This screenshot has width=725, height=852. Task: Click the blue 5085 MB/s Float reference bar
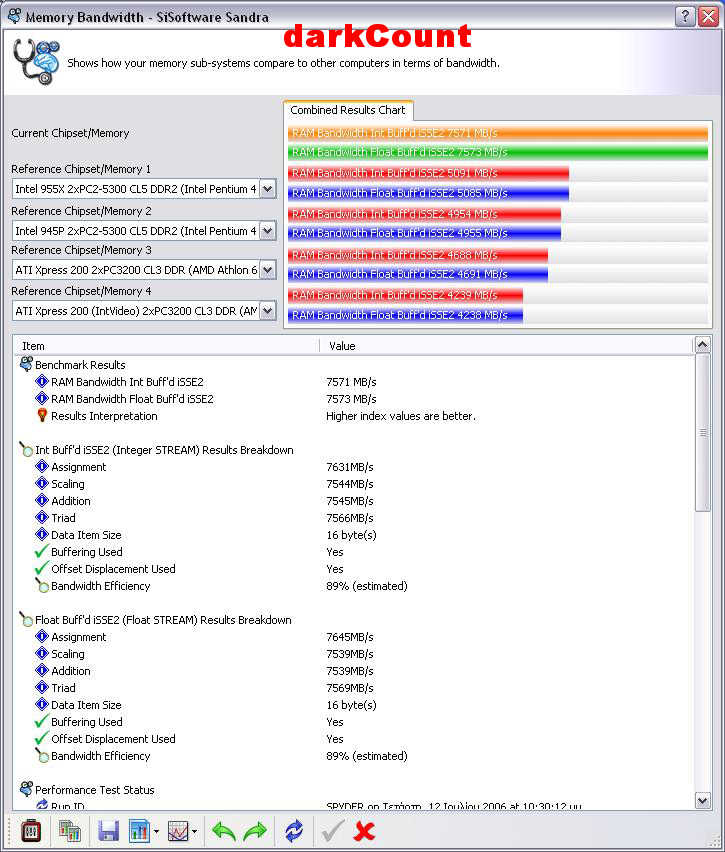[x=428, y=193]
